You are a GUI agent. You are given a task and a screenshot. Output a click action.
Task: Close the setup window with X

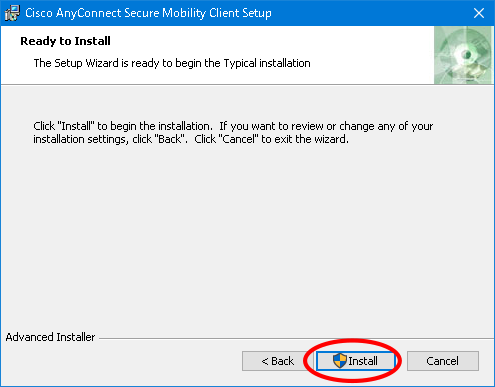point(479,13)
